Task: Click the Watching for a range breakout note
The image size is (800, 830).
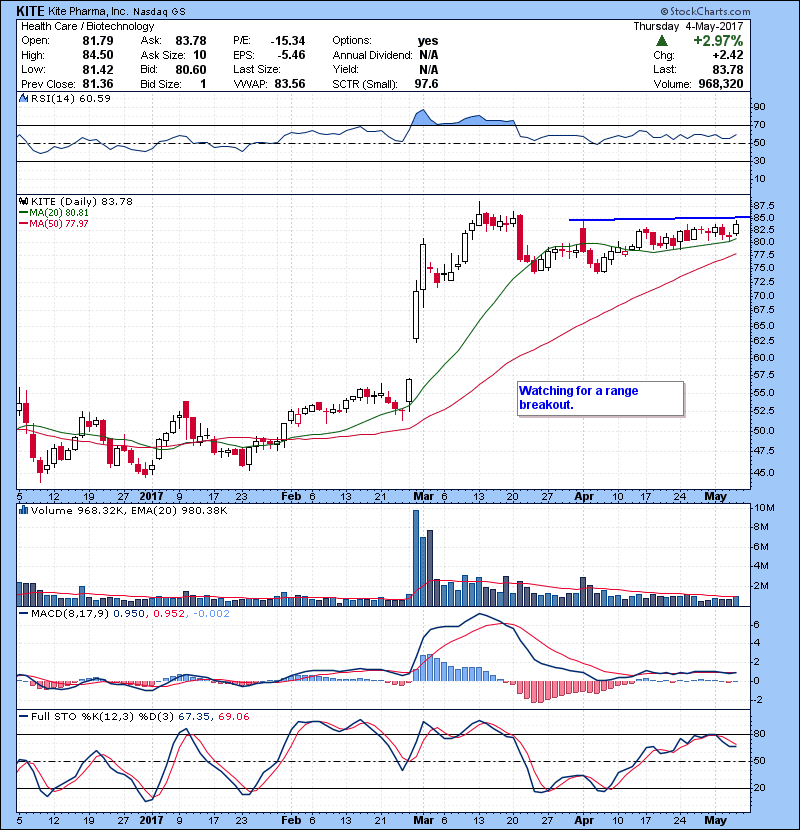Action: (x=600, y=398)
